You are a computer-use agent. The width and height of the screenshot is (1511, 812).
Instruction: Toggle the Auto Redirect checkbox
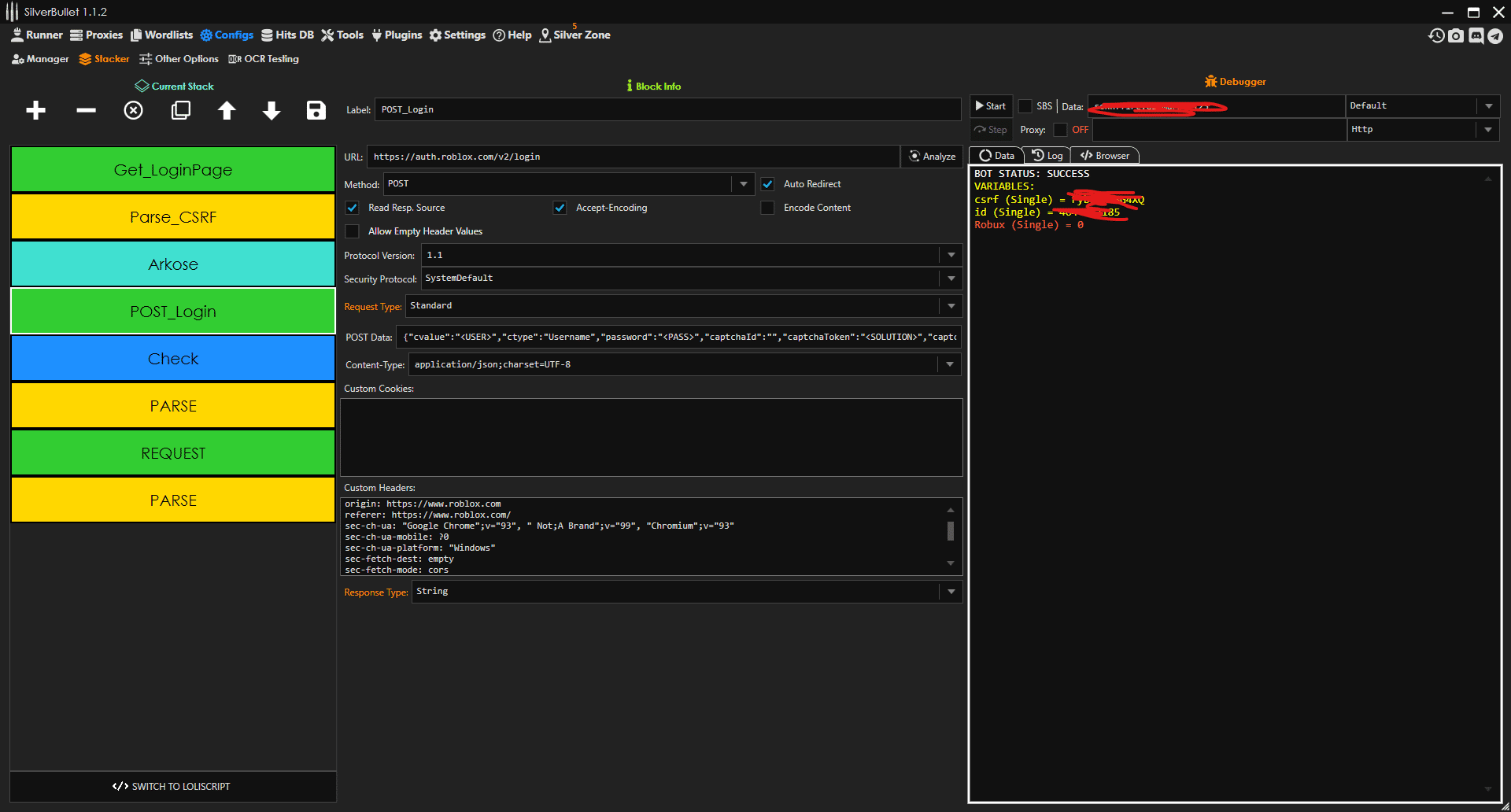click(767, 184)
